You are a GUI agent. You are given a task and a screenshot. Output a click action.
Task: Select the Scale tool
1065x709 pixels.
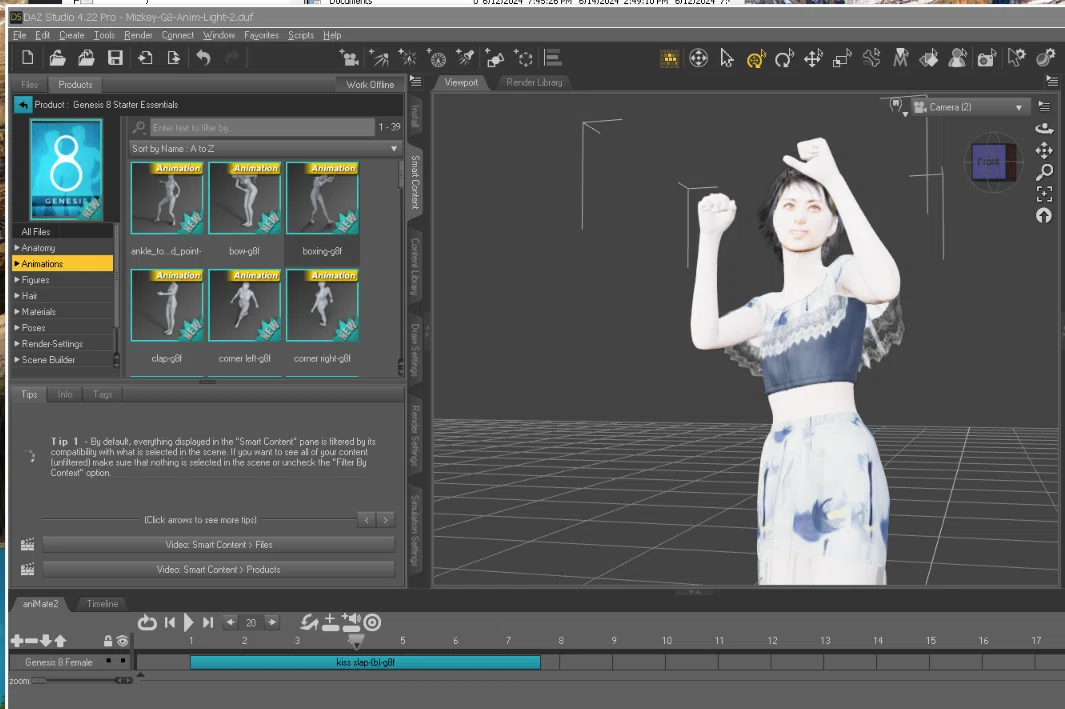click(842, 59)
